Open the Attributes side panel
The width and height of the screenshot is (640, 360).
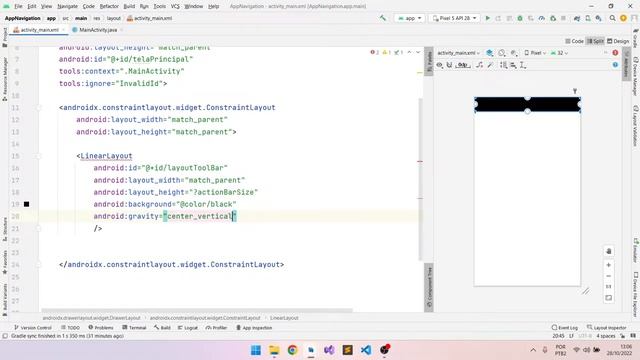click(627, 64)
